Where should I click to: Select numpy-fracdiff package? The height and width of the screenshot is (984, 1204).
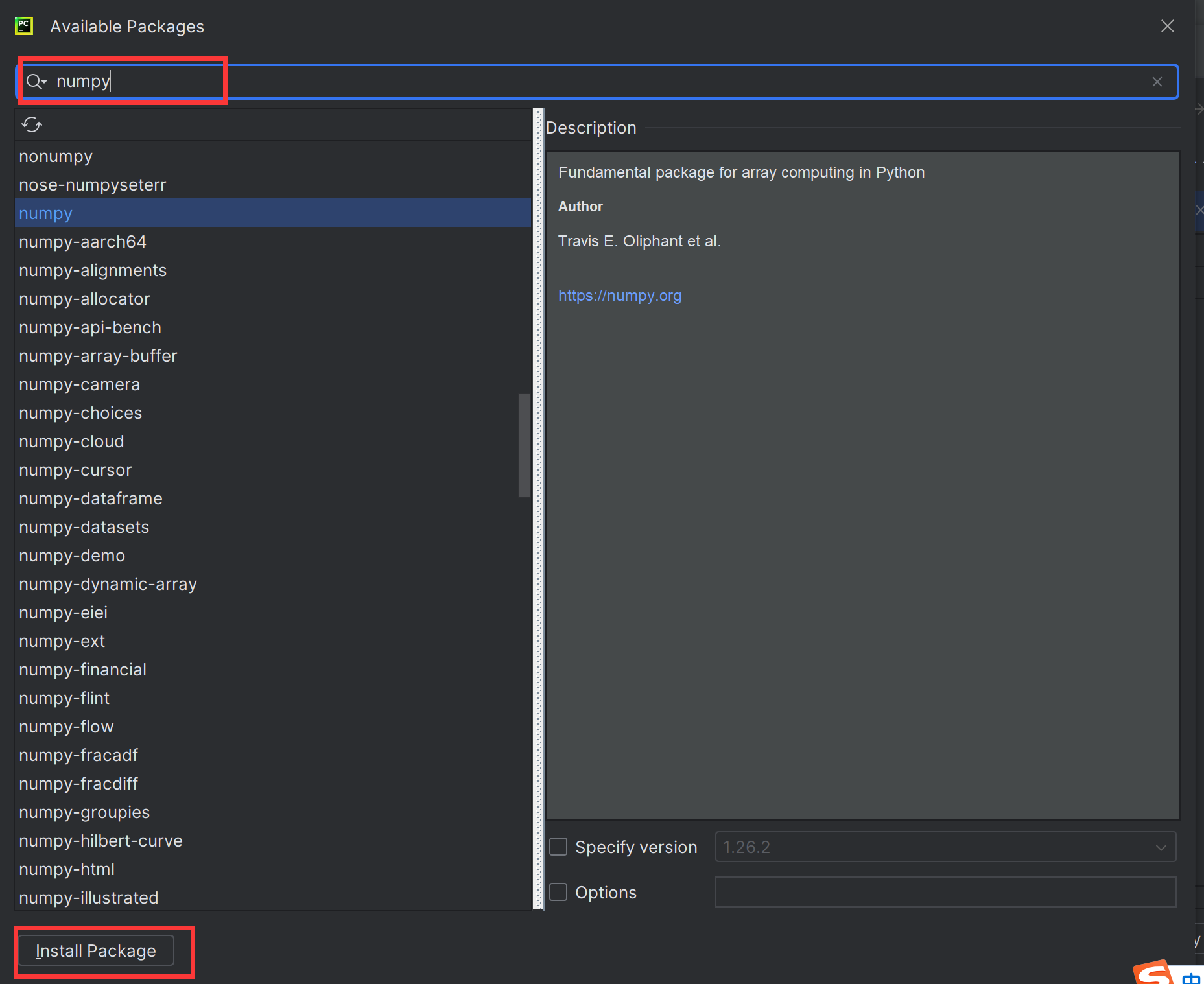pyautogui.click(x=273, y=784)
